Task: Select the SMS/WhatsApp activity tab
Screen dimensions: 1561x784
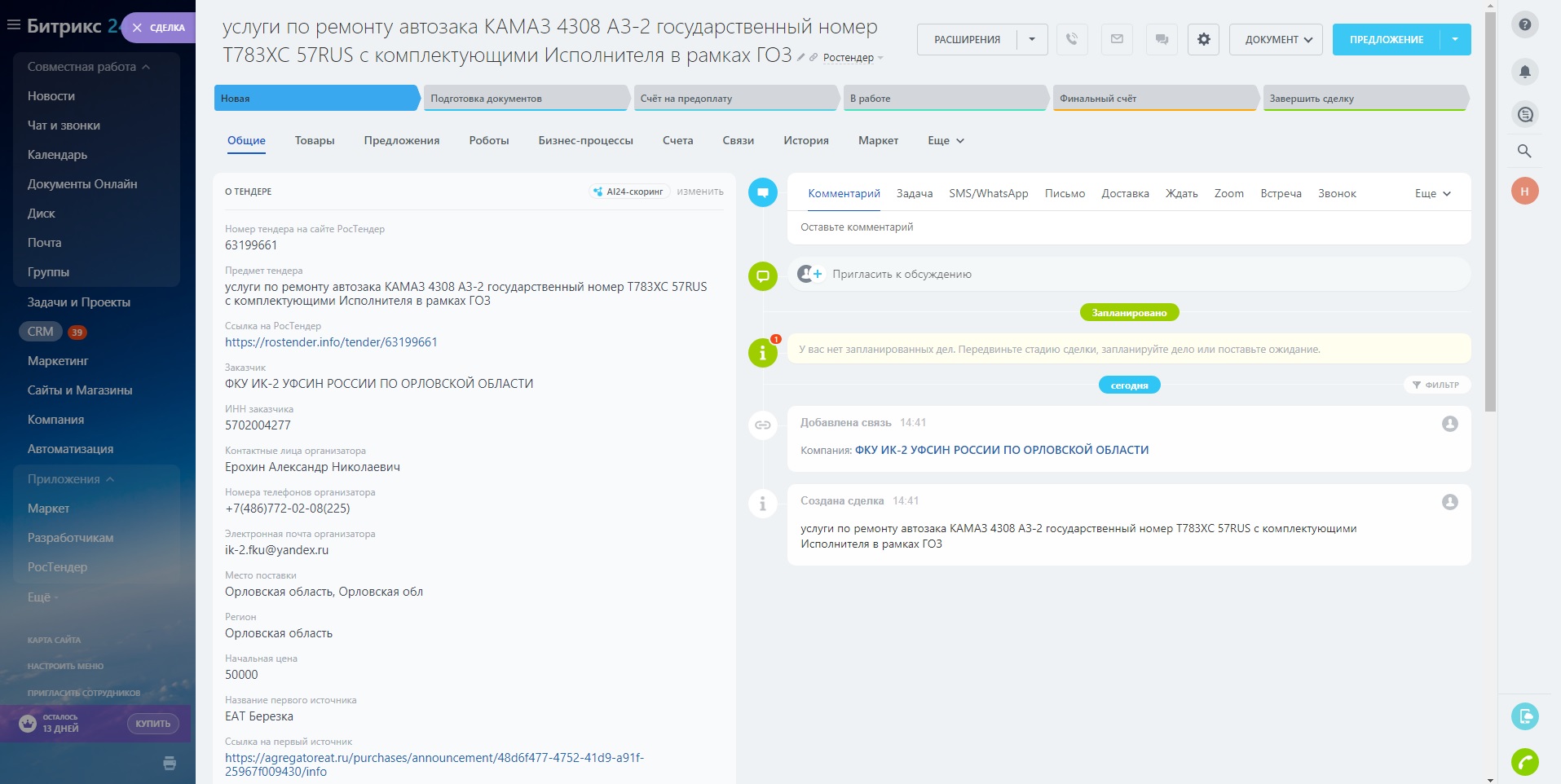Action: coord(989,193)
